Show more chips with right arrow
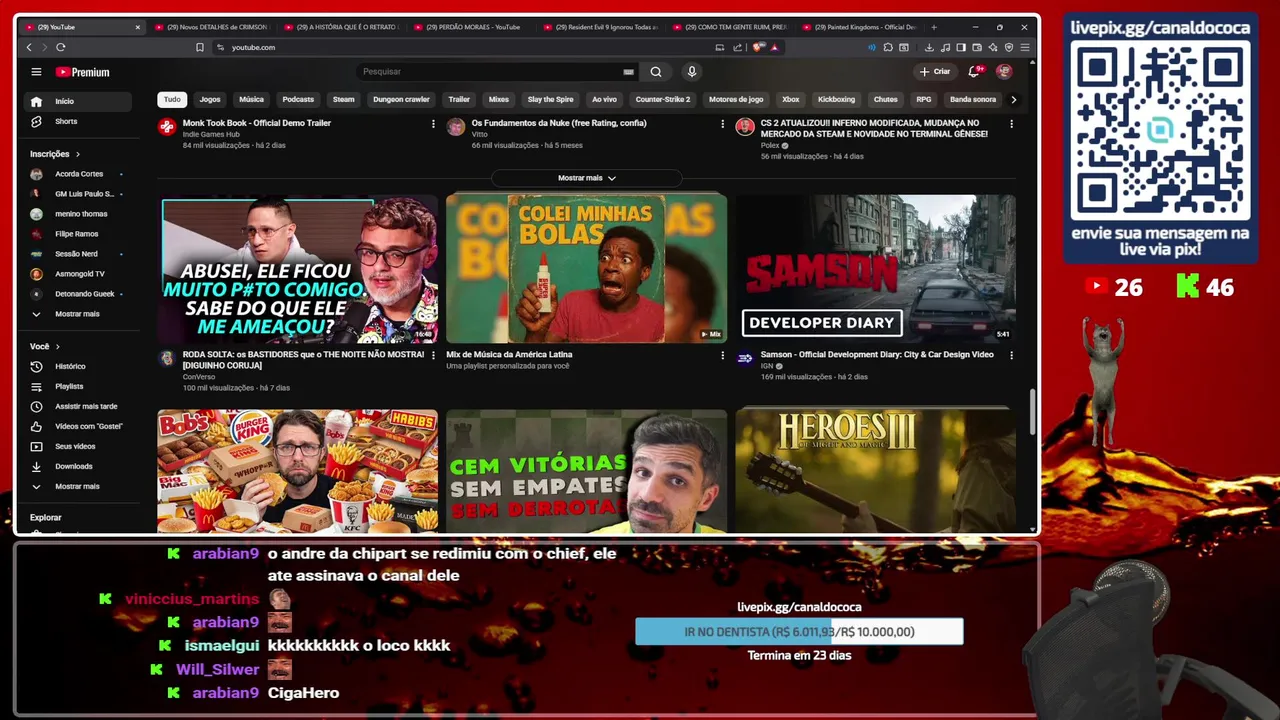The image size is (1280, 720). 1013,99
